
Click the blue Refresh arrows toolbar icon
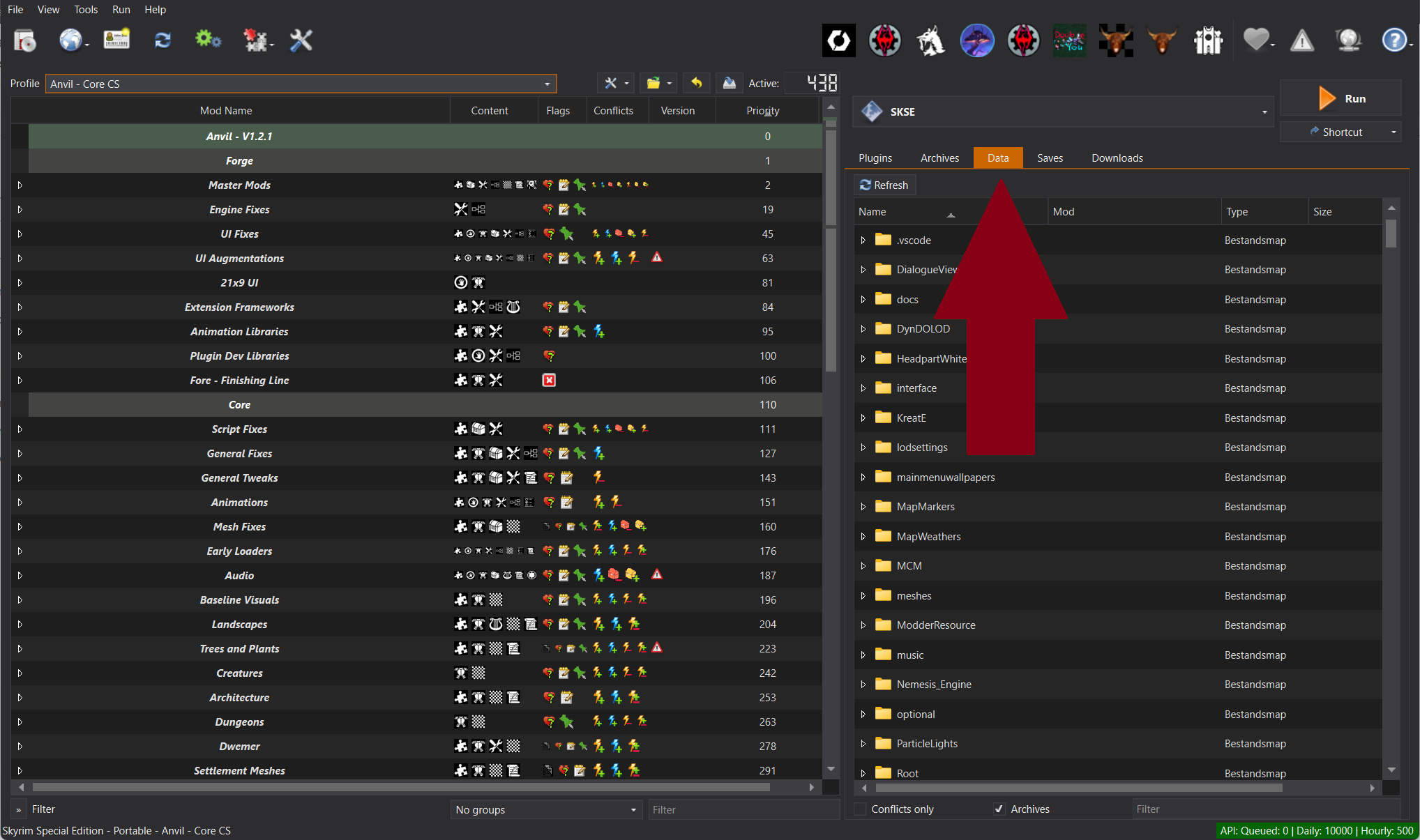click(x=163, y=40)
